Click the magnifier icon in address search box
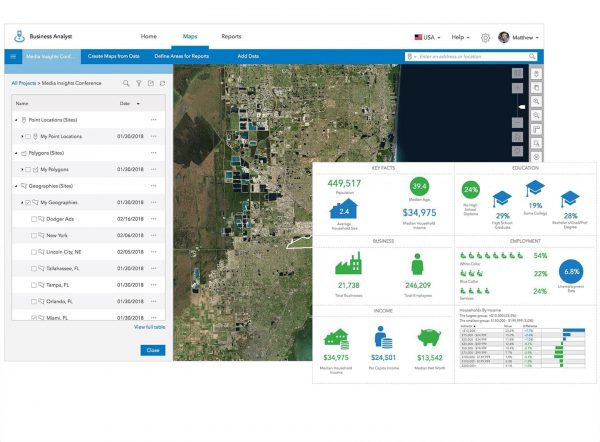Screen dimensions: 600x442 (x=532, y=56)
